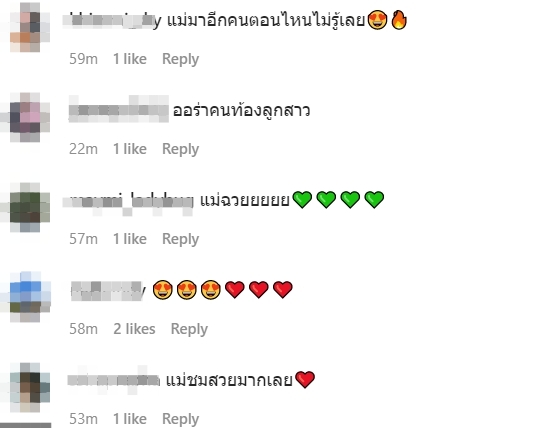View the 2 likes on 58m comment

click(134, 329)
